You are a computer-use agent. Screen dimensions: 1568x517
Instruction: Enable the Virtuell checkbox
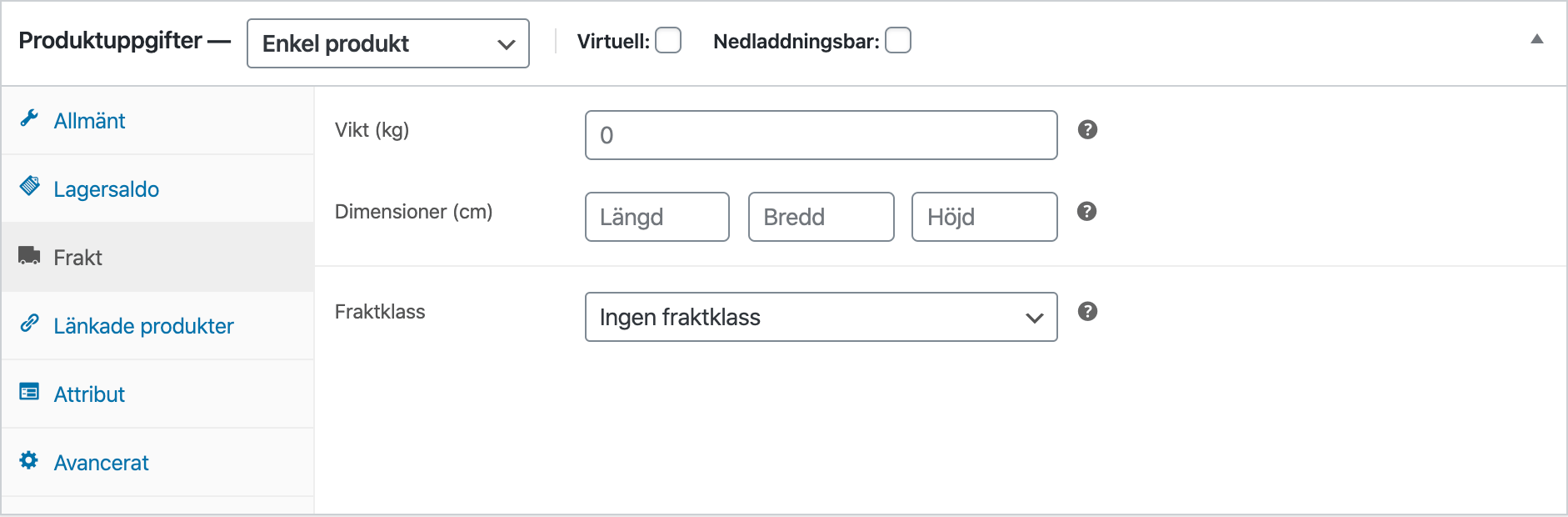tap(667, 40)
